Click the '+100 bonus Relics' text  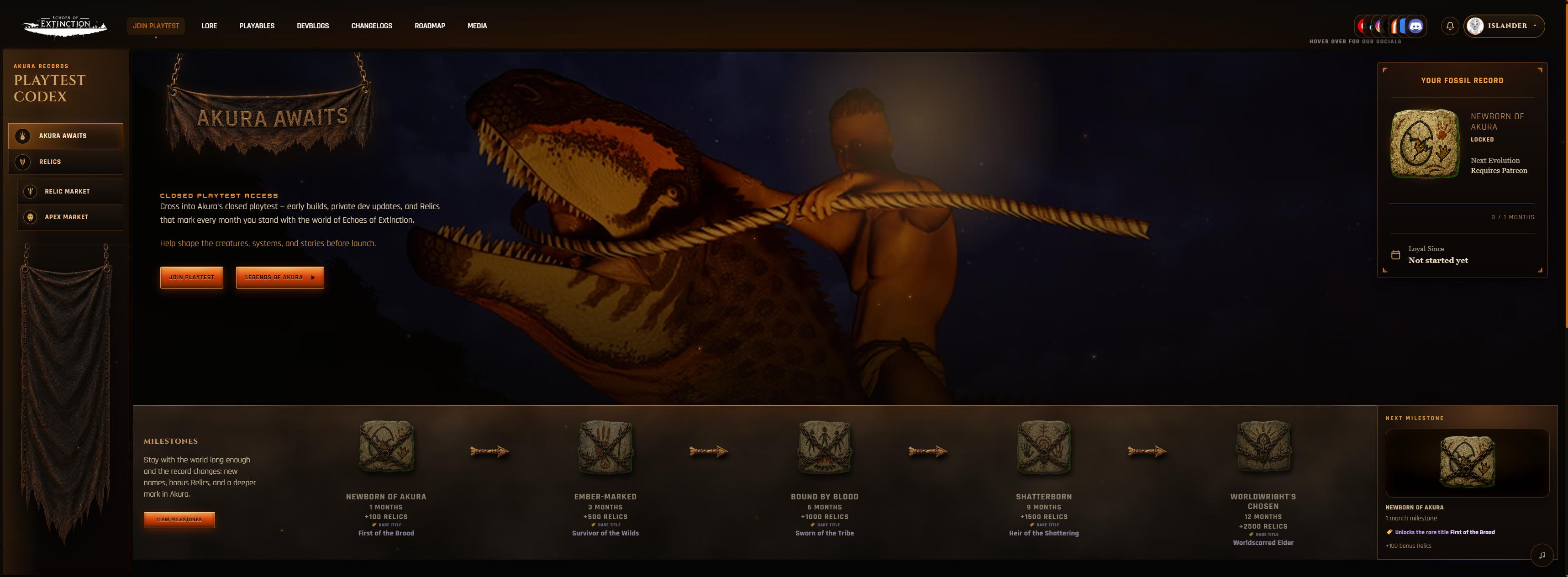coord(1409,546)
